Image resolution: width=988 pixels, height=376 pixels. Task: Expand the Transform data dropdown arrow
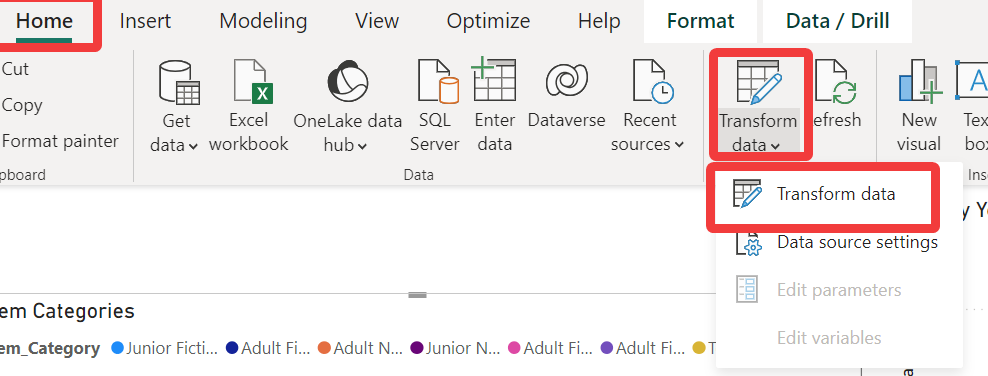(x=775, y=146)
